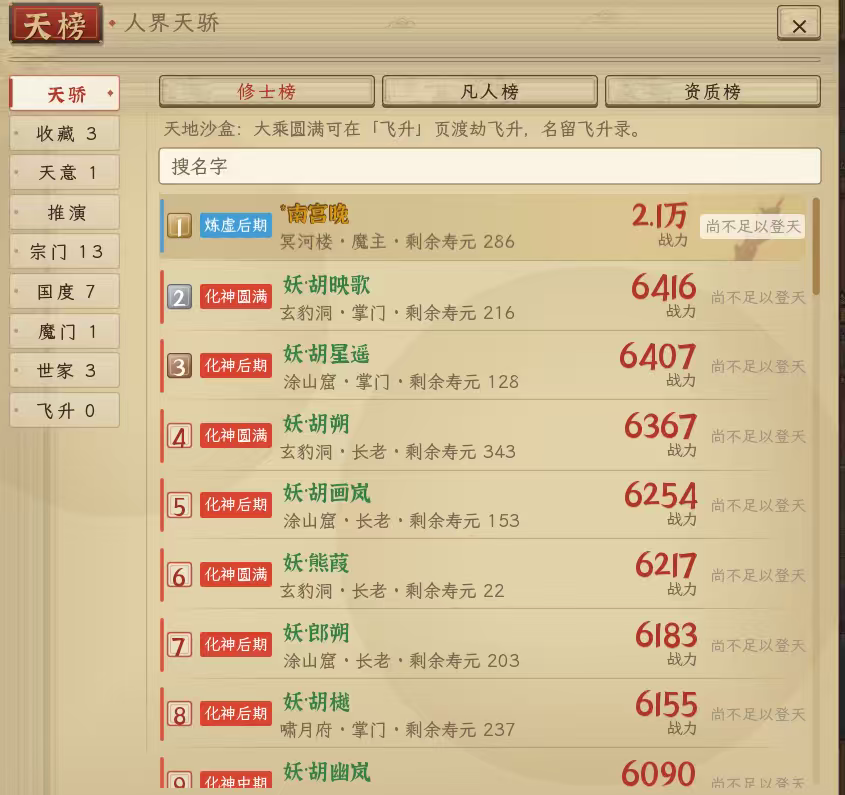845x795 pixels.
Task: Select the 天骄 sidebar tab
Action: (x=65, y=94)
